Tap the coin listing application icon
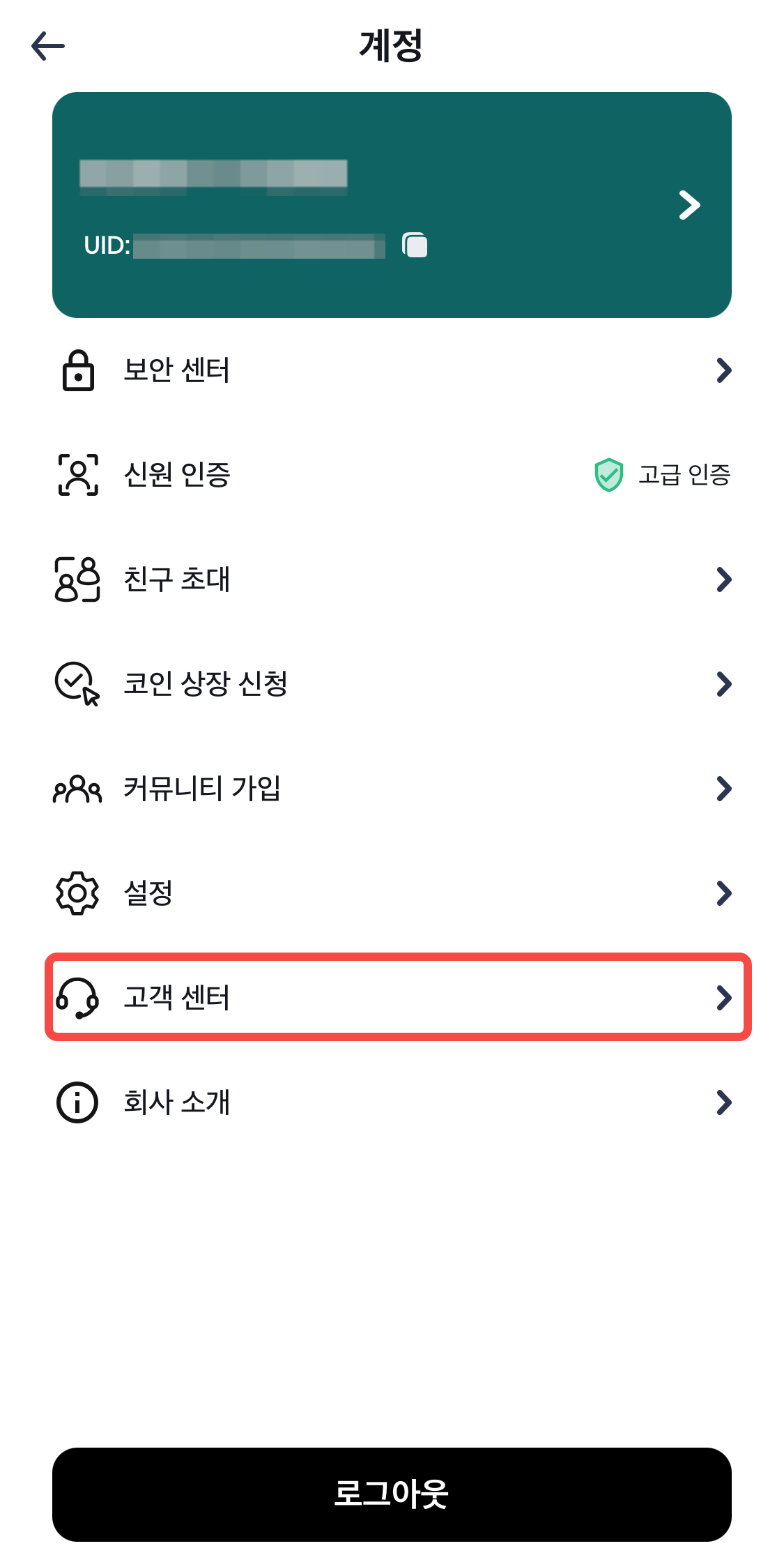This screenshot has height=1562, width=784. tap(78, 683)
